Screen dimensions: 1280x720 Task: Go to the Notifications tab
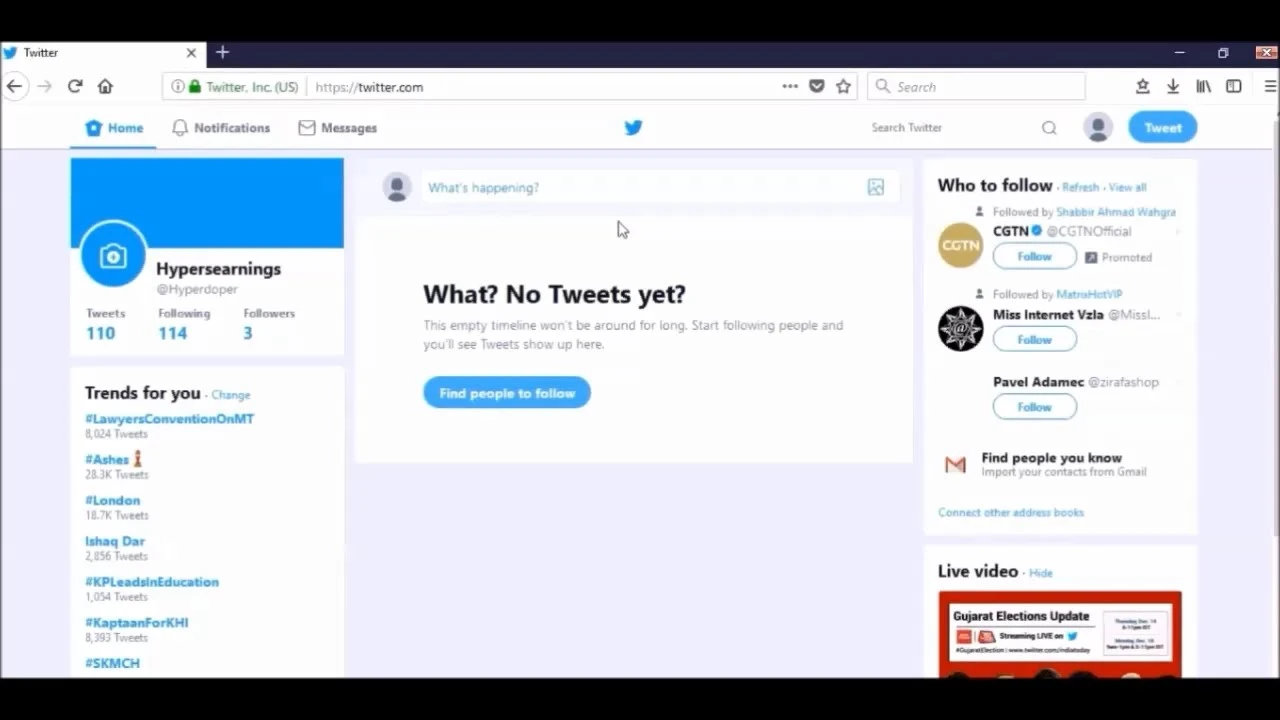221,128
